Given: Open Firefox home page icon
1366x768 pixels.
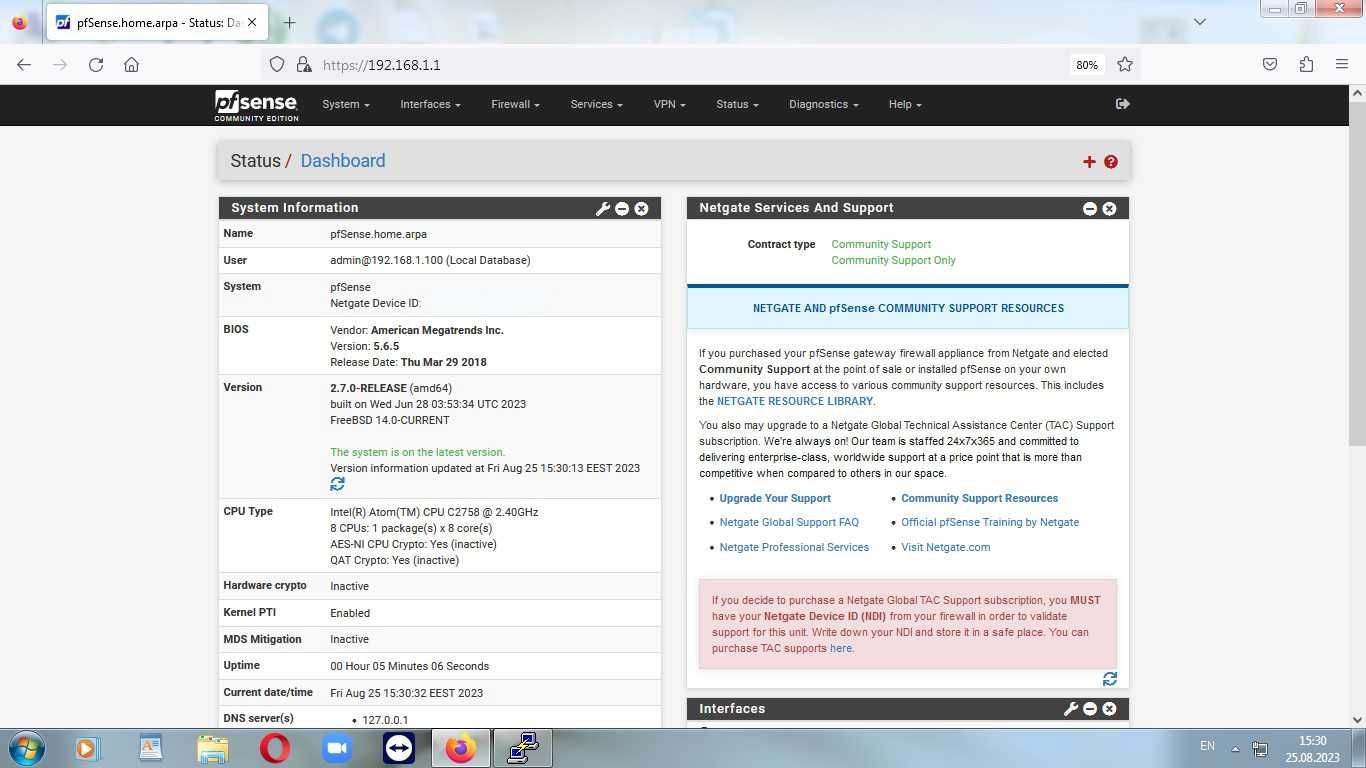Looking at the screenshot, I should [131, 65].
